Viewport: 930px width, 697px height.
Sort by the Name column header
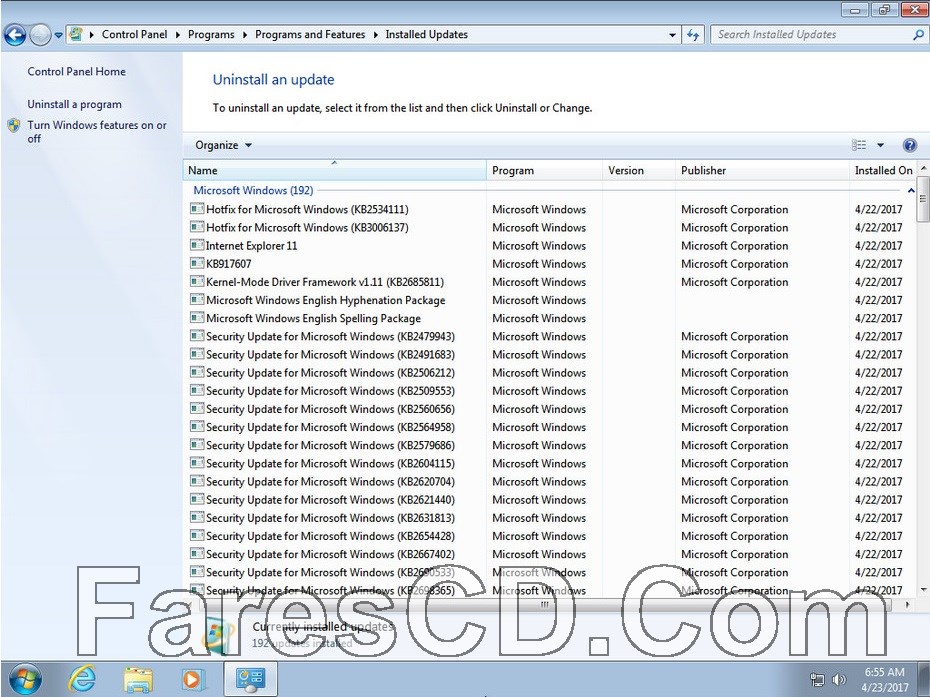pyautogui.click(x=335, y=170)
